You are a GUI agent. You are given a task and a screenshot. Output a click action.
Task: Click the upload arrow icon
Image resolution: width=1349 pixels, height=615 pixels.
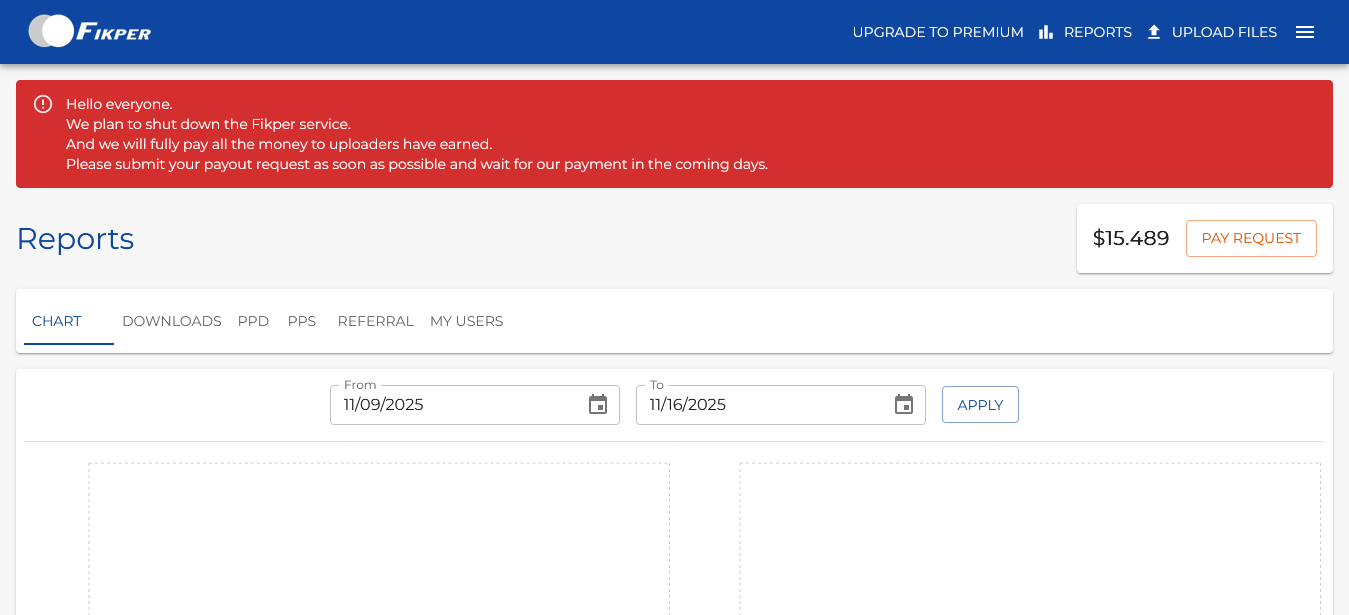1154,32
